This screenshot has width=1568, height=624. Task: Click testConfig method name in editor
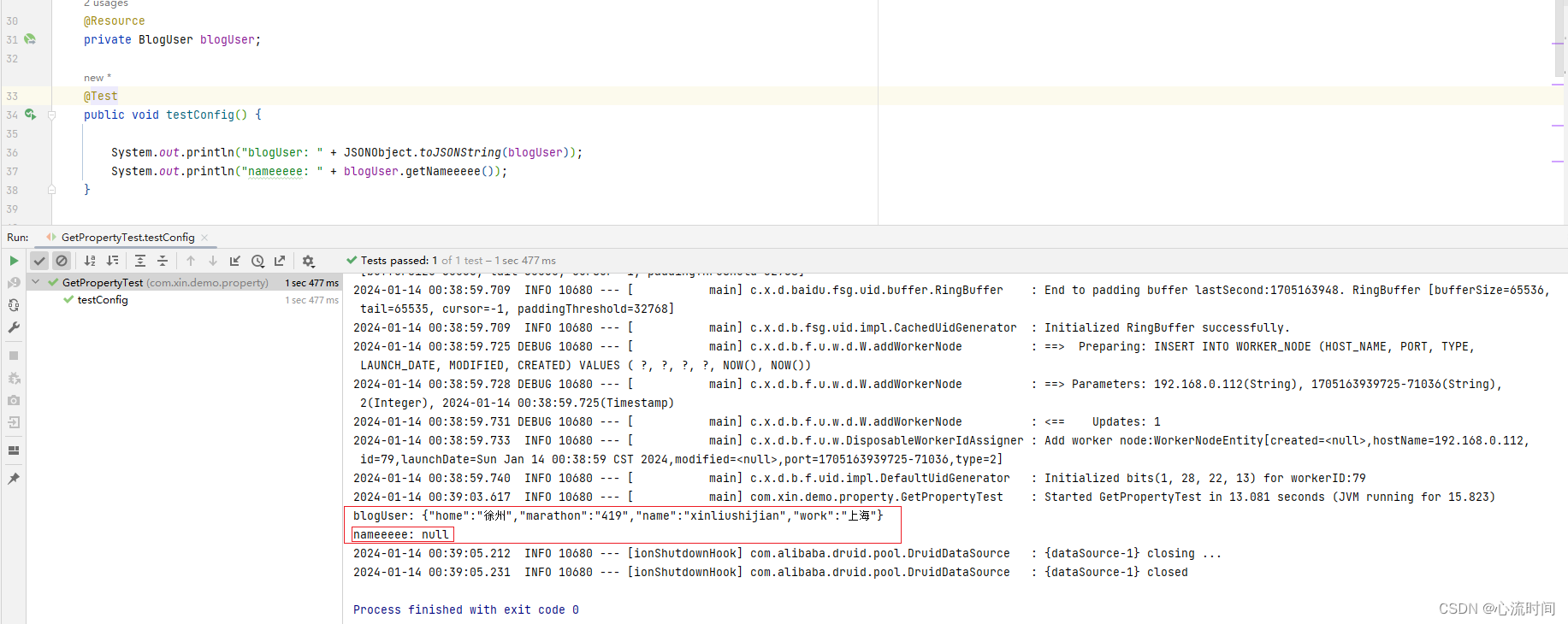(200, 115)
